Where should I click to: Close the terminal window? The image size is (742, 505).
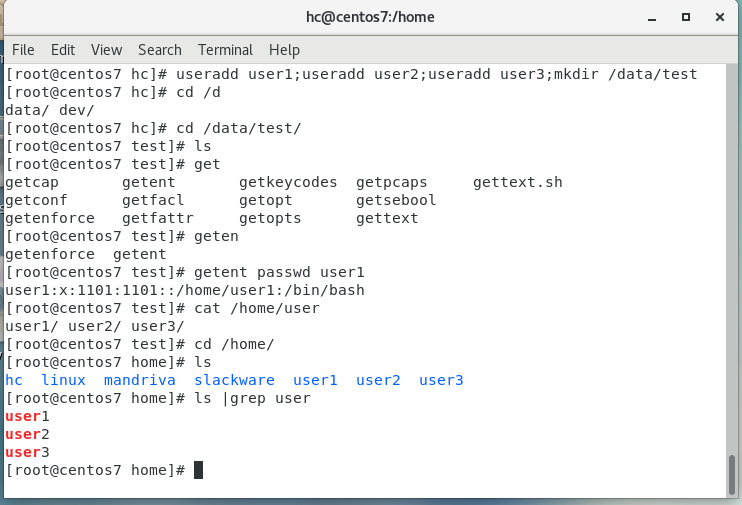click(718, 17)
